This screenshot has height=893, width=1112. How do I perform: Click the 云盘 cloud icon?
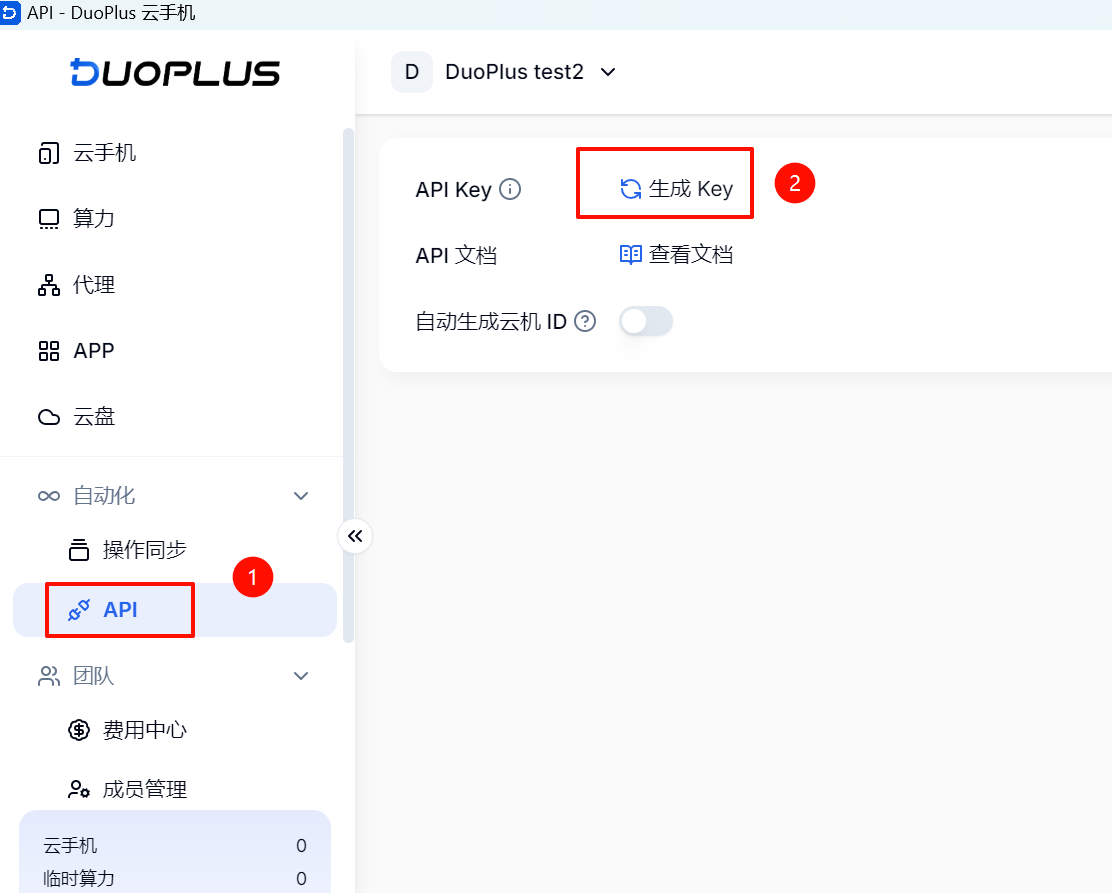click(x=49, y=417)
